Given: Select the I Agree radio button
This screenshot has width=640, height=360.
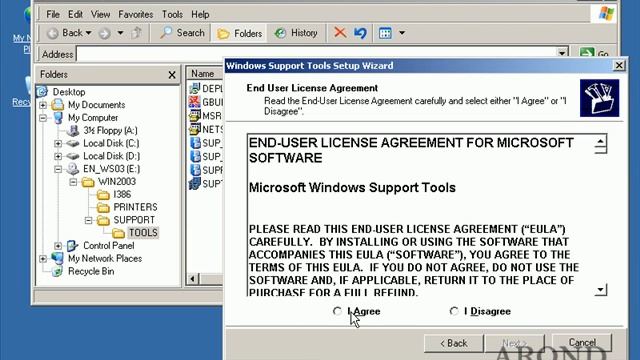Looking at the screenshot, I should coord(337,311).
